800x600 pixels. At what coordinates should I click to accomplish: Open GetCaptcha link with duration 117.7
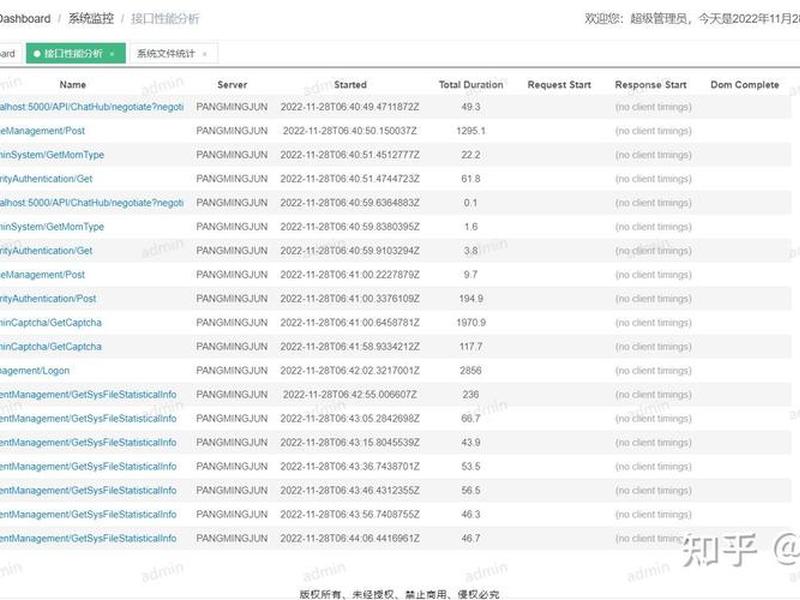(x=51, y=347)
